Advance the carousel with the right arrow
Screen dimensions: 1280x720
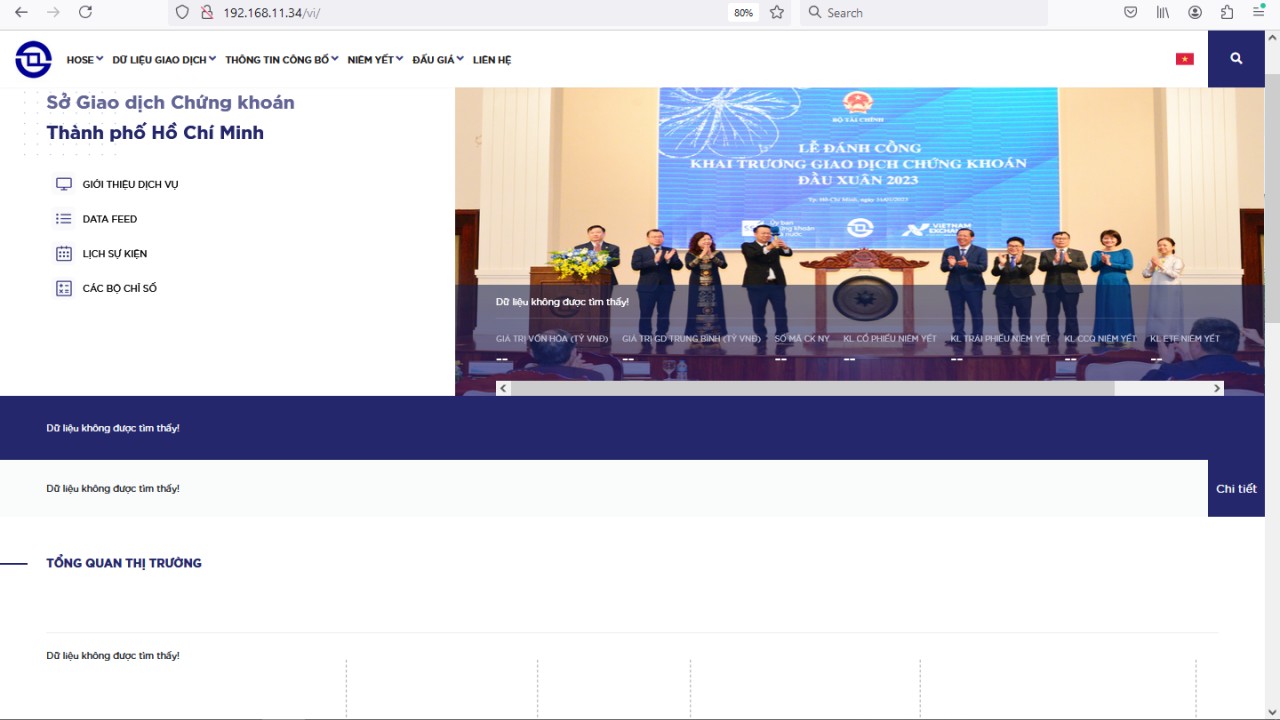pos(1216,388)
